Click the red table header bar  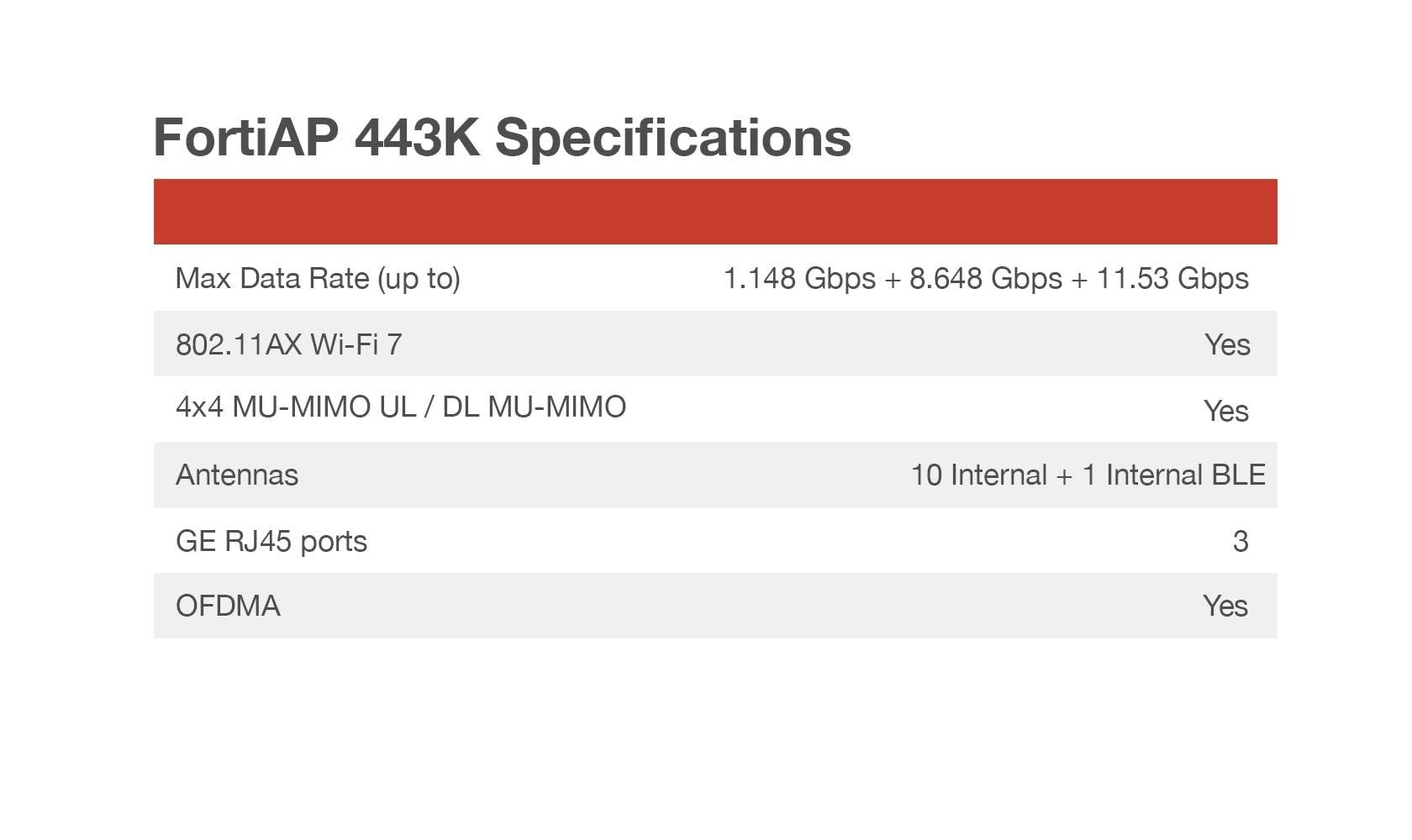tap(715, 212)
